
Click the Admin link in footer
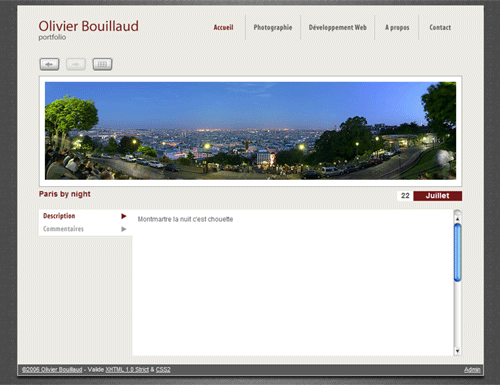472,370
